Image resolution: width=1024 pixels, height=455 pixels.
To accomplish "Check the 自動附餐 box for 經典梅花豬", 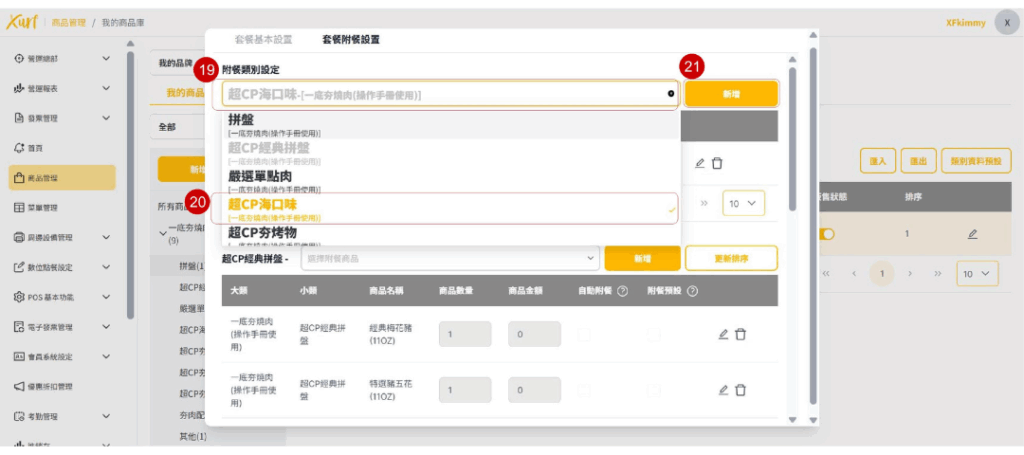I will coord(585,334).
